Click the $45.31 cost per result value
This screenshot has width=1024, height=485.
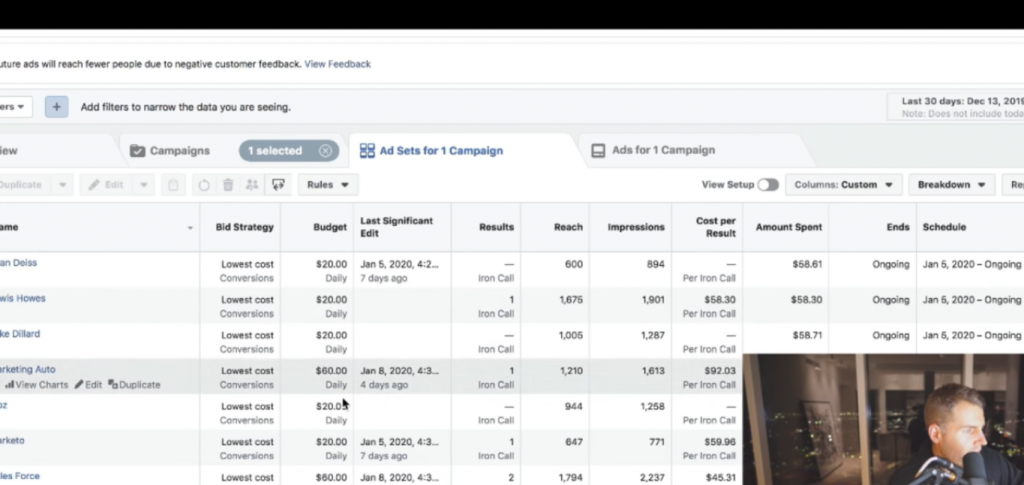click(720, 477)
